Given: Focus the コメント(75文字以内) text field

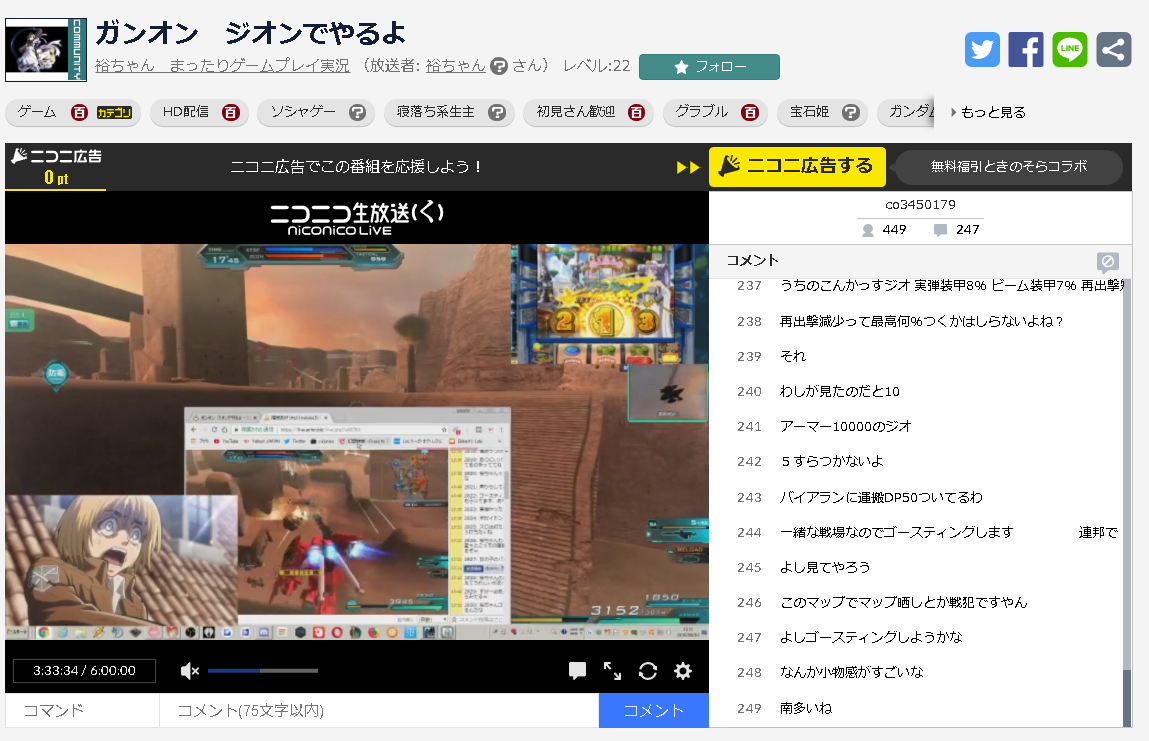Looking at the screenshot, I should [x=379, y=710].
